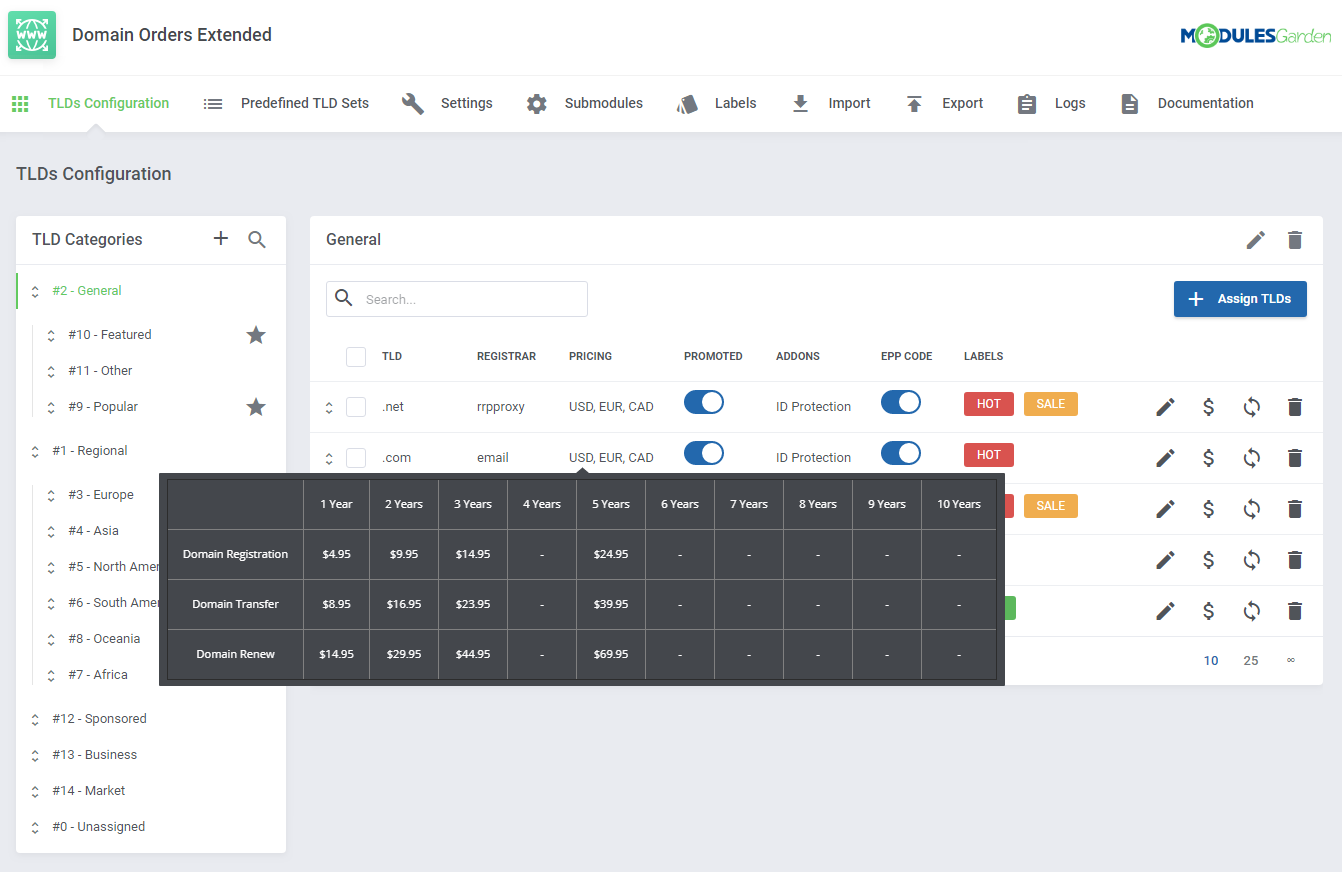Viewport: 1342px width, 872px height.
Task: Delete the General category using trash icon
Action: [x=1295, y=240]
